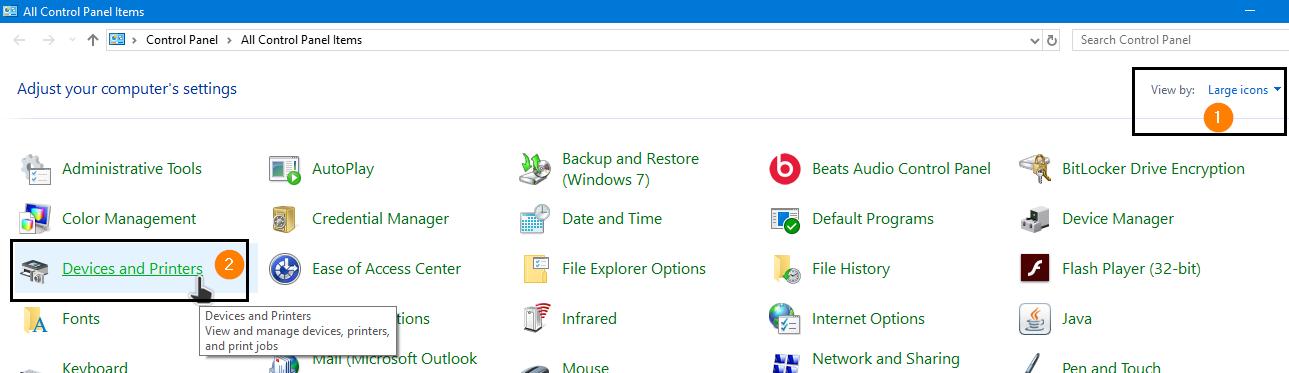Open the Fonts folder icon
The image size is (1289, 373).
(36, 319)
